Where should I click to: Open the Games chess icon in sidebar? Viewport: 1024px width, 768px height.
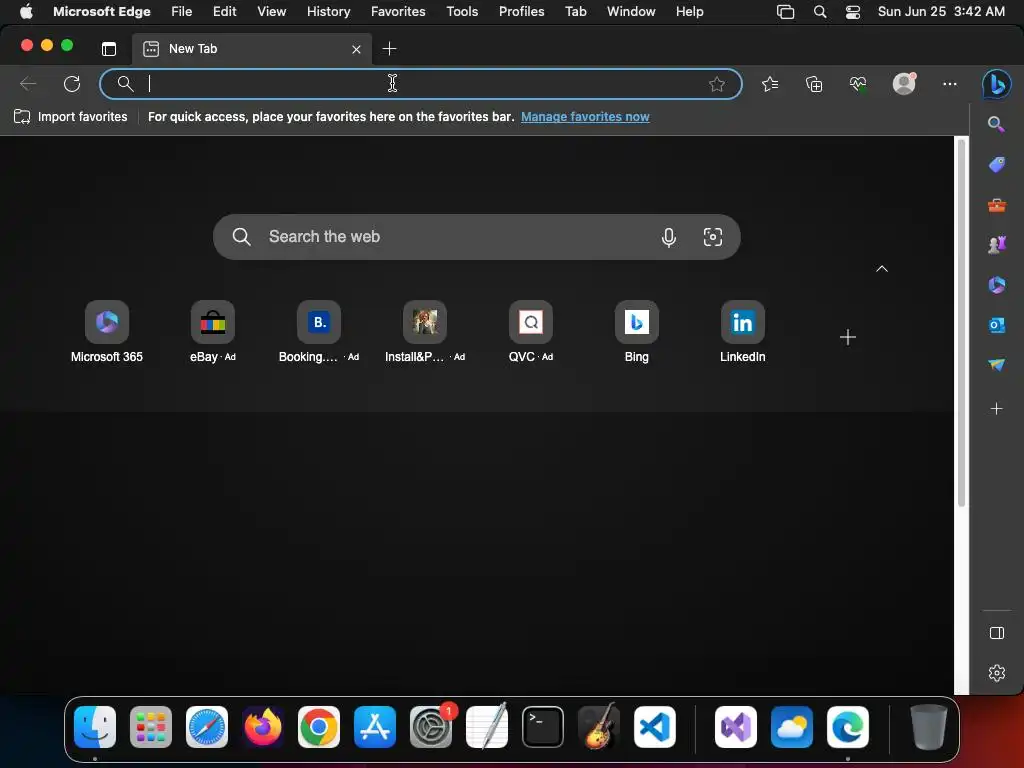997,245
